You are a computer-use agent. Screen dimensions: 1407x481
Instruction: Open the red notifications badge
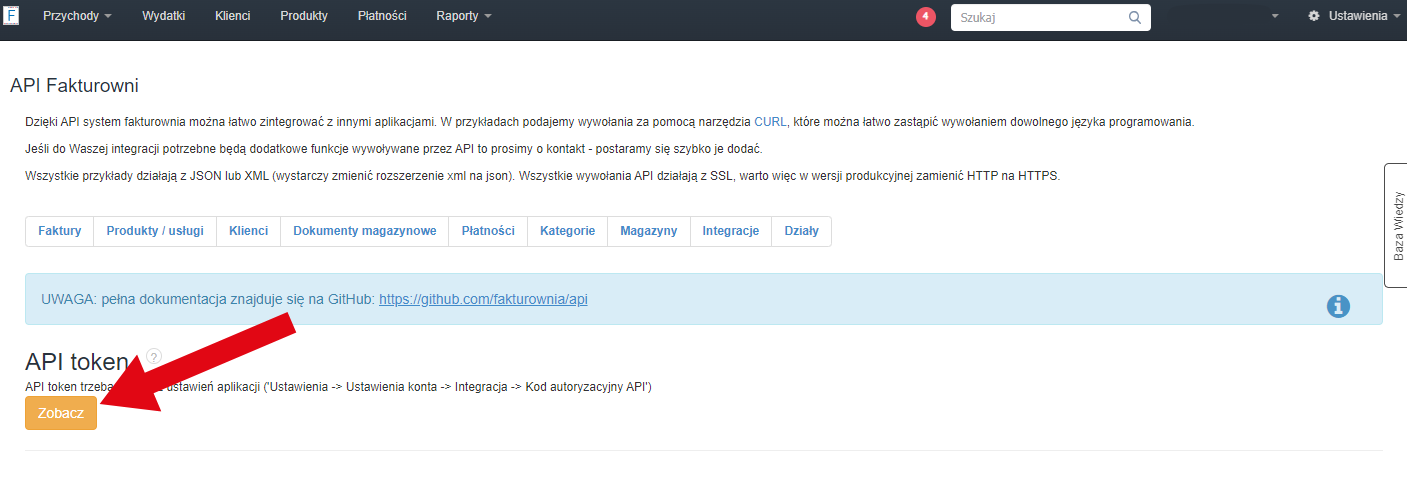[925, 17]
